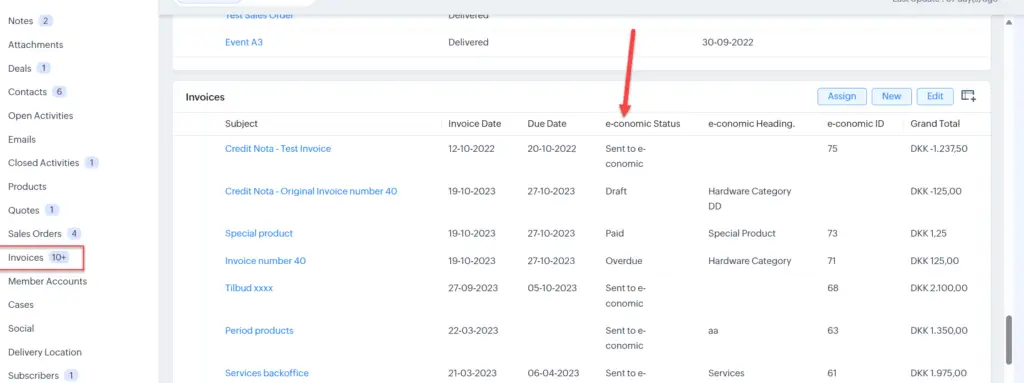Click the page vertical scrollbar thumb
1024x383 pixels.
[1010, 339]
